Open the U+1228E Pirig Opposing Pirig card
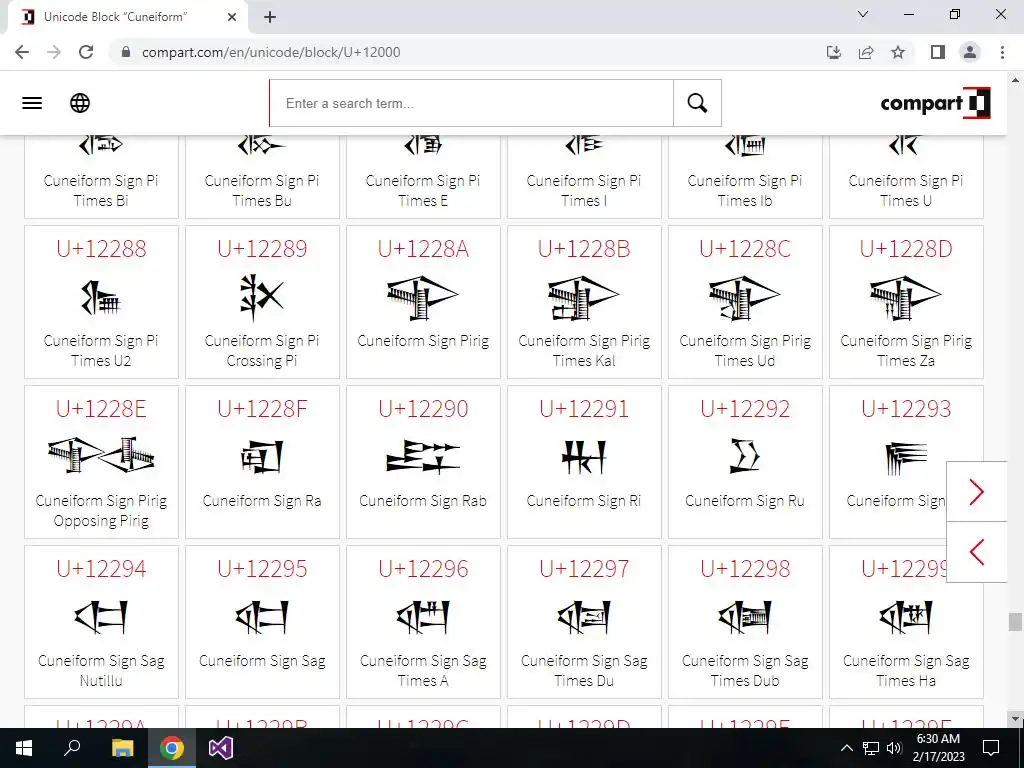The height and width of the screenshot is (768, 1024). tap(101, 462)
